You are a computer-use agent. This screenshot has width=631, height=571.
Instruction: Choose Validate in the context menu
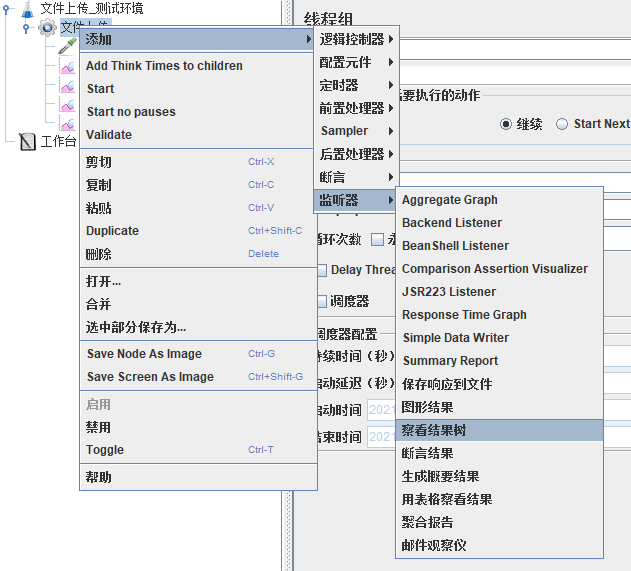coord(109,135)
